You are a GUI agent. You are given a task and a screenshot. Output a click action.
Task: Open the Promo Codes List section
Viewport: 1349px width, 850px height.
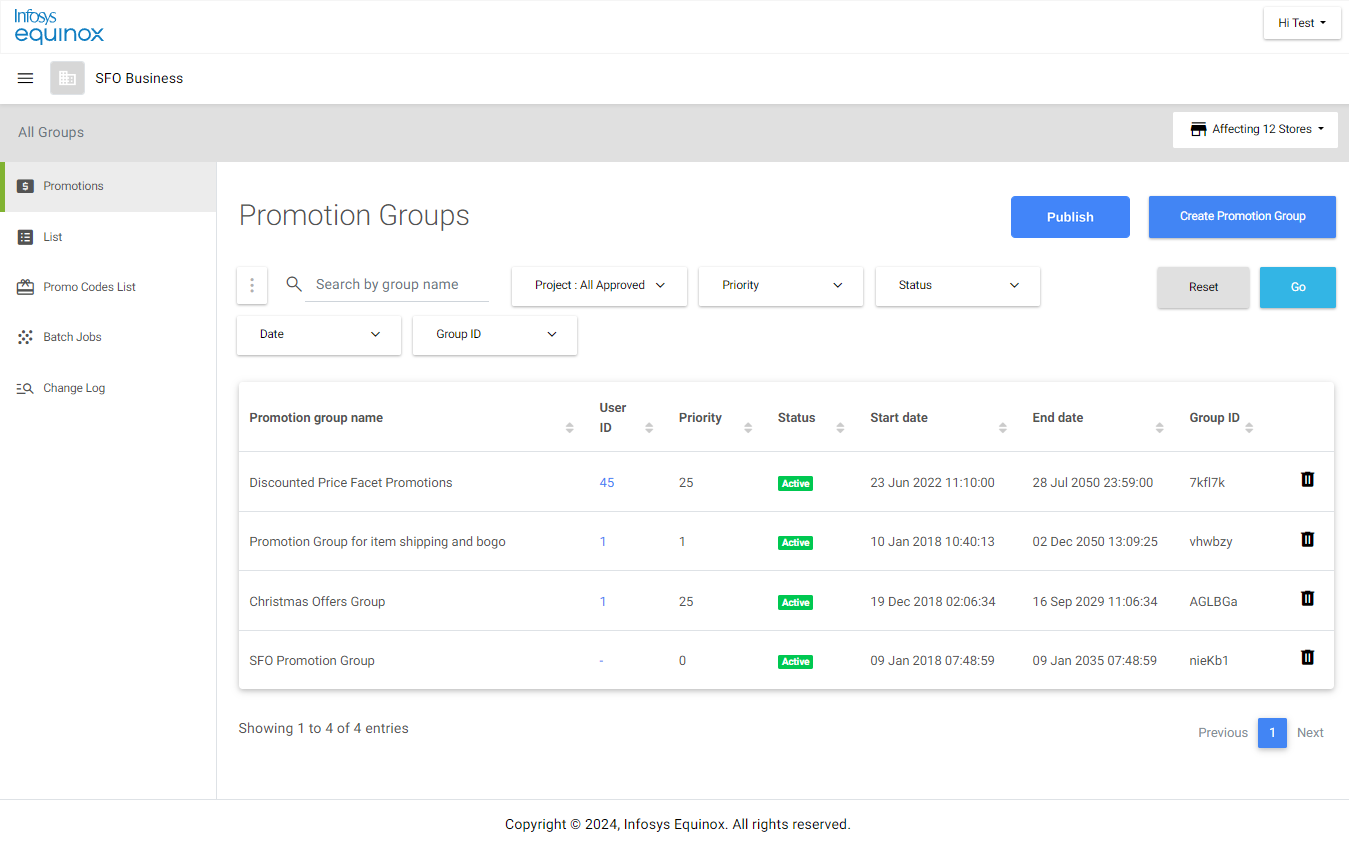click(89, 287)
